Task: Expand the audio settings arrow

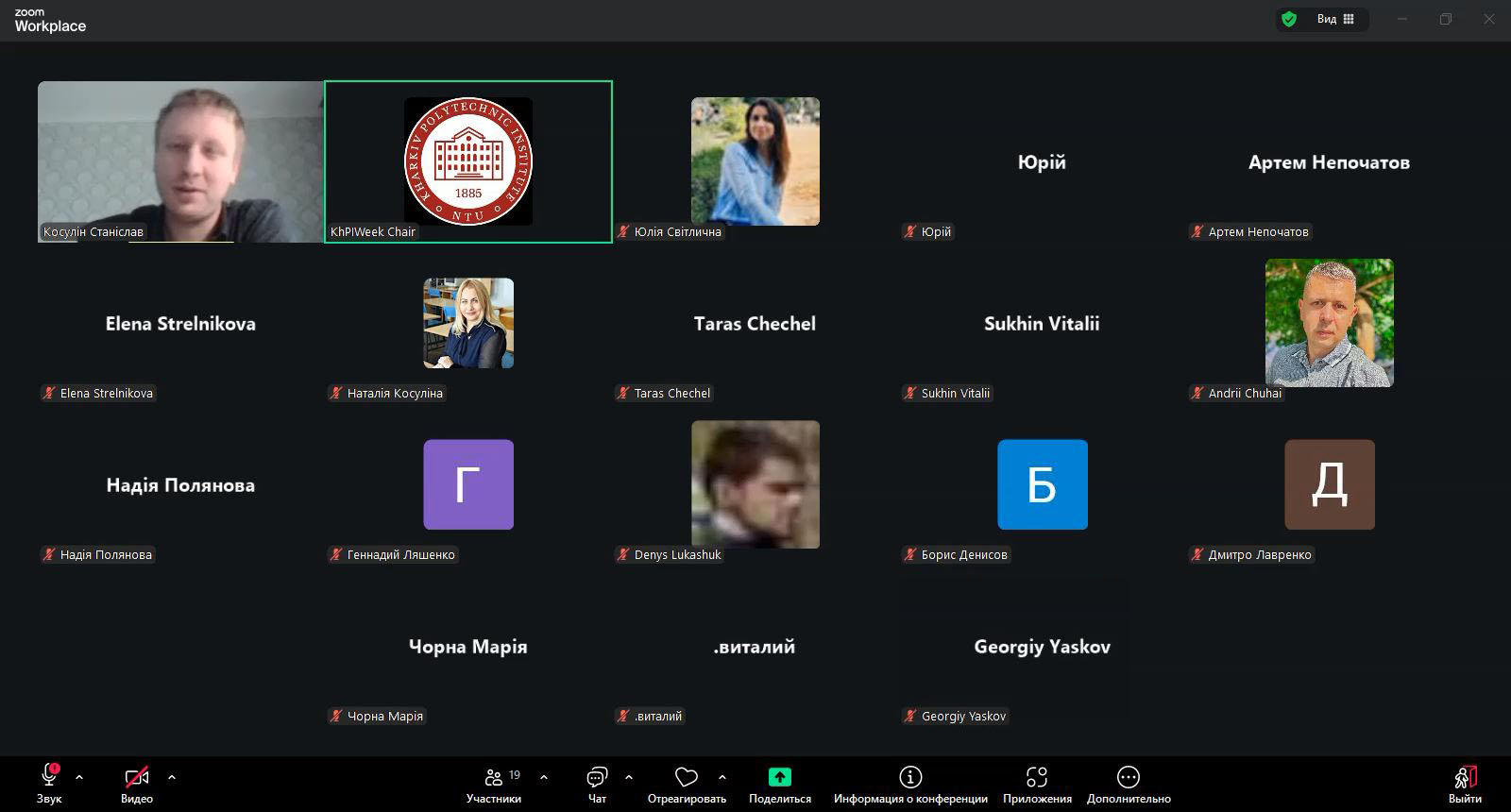Action: click(79, 777)
